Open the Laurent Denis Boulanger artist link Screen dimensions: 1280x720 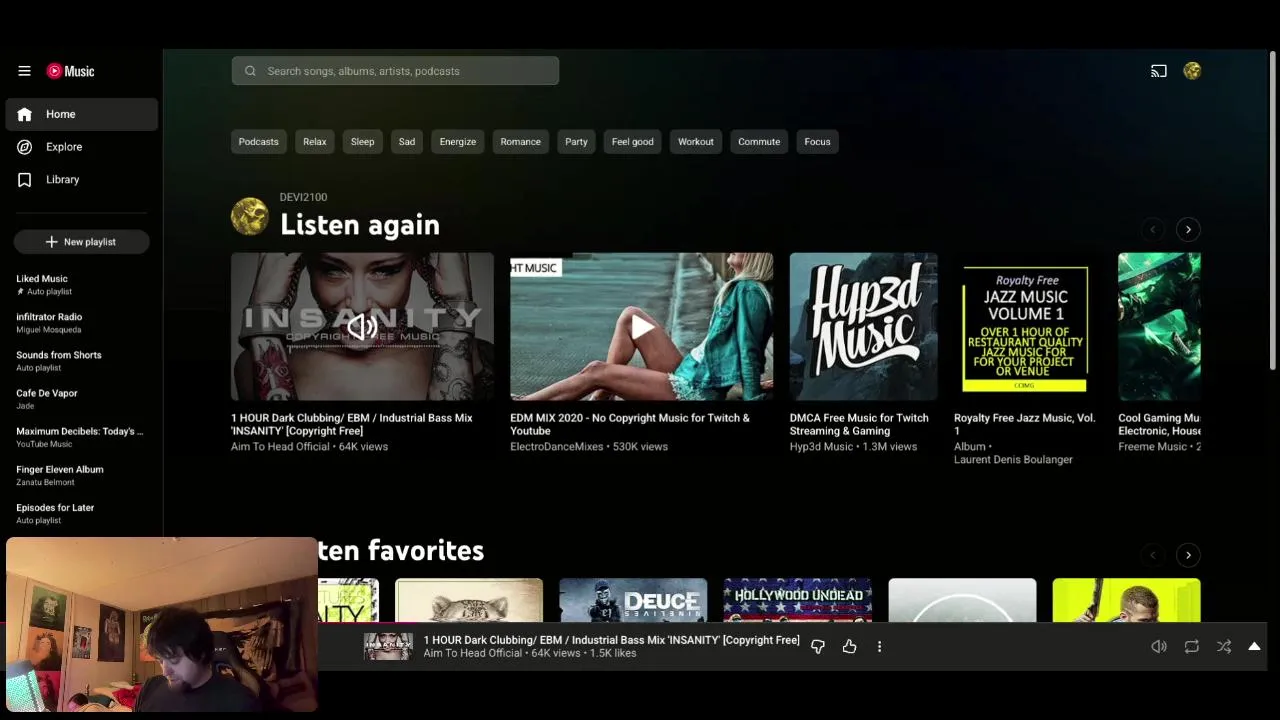tap(1013, 460)
